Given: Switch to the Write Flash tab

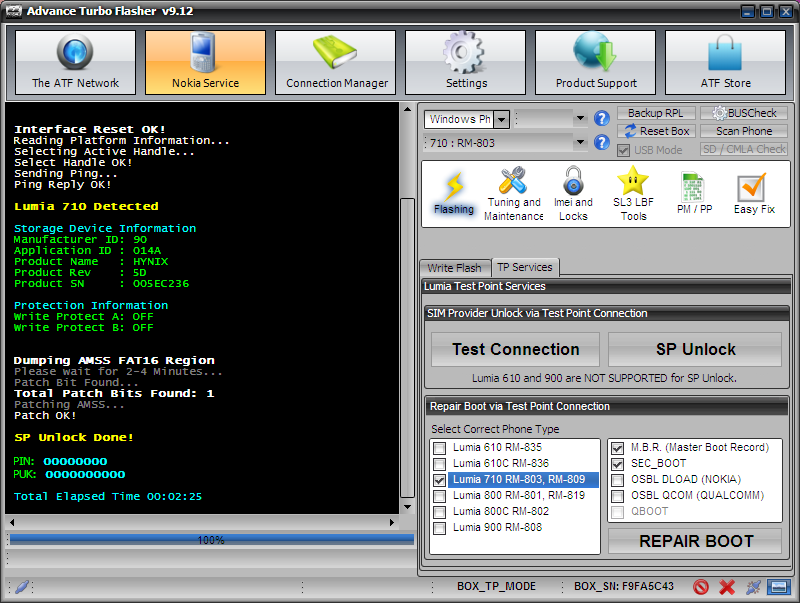Looking at the screenshot, I should 454,268.
